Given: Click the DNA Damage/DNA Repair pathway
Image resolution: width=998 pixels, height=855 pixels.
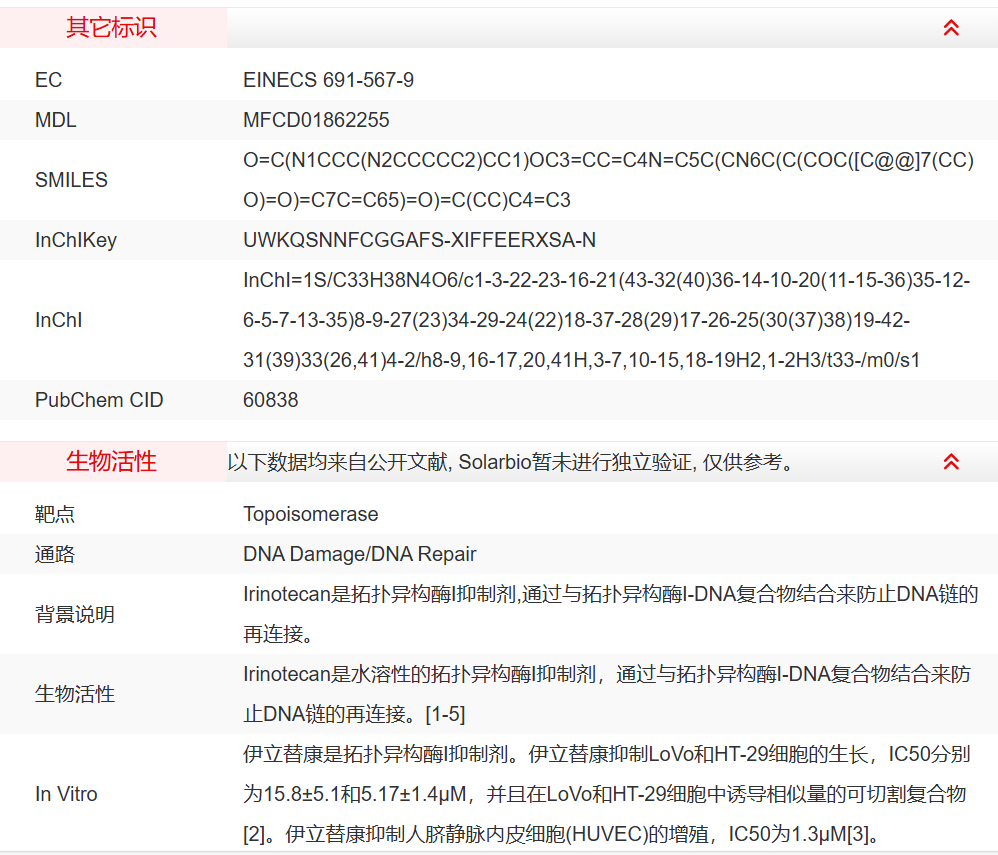Looking at the screenshot, I should (359, 554).
